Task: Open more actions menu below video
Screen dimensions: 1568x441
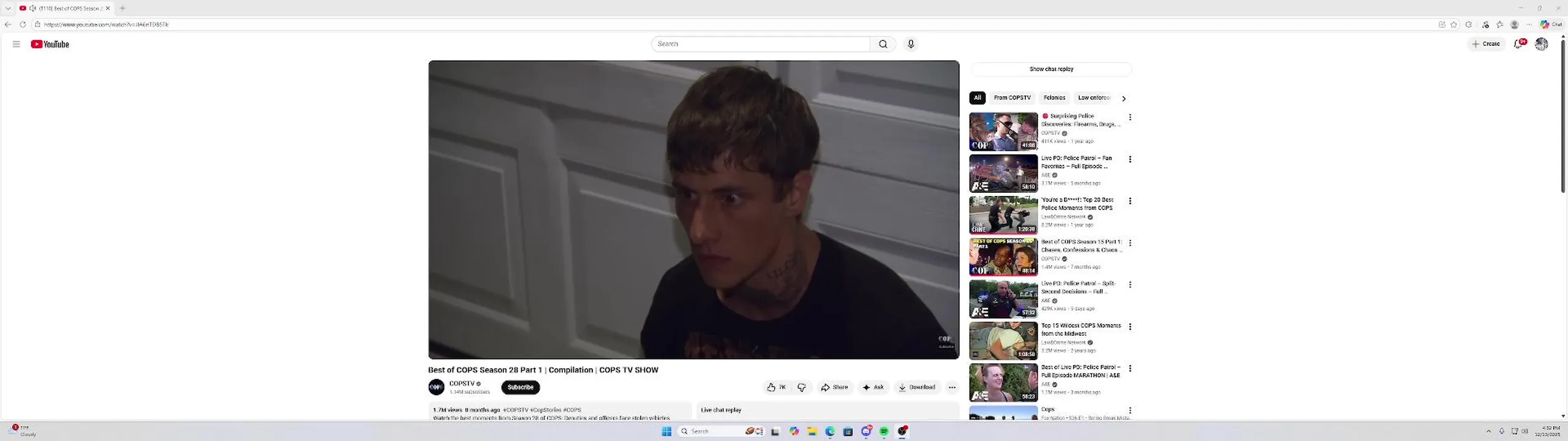Action: pos(952,387)
